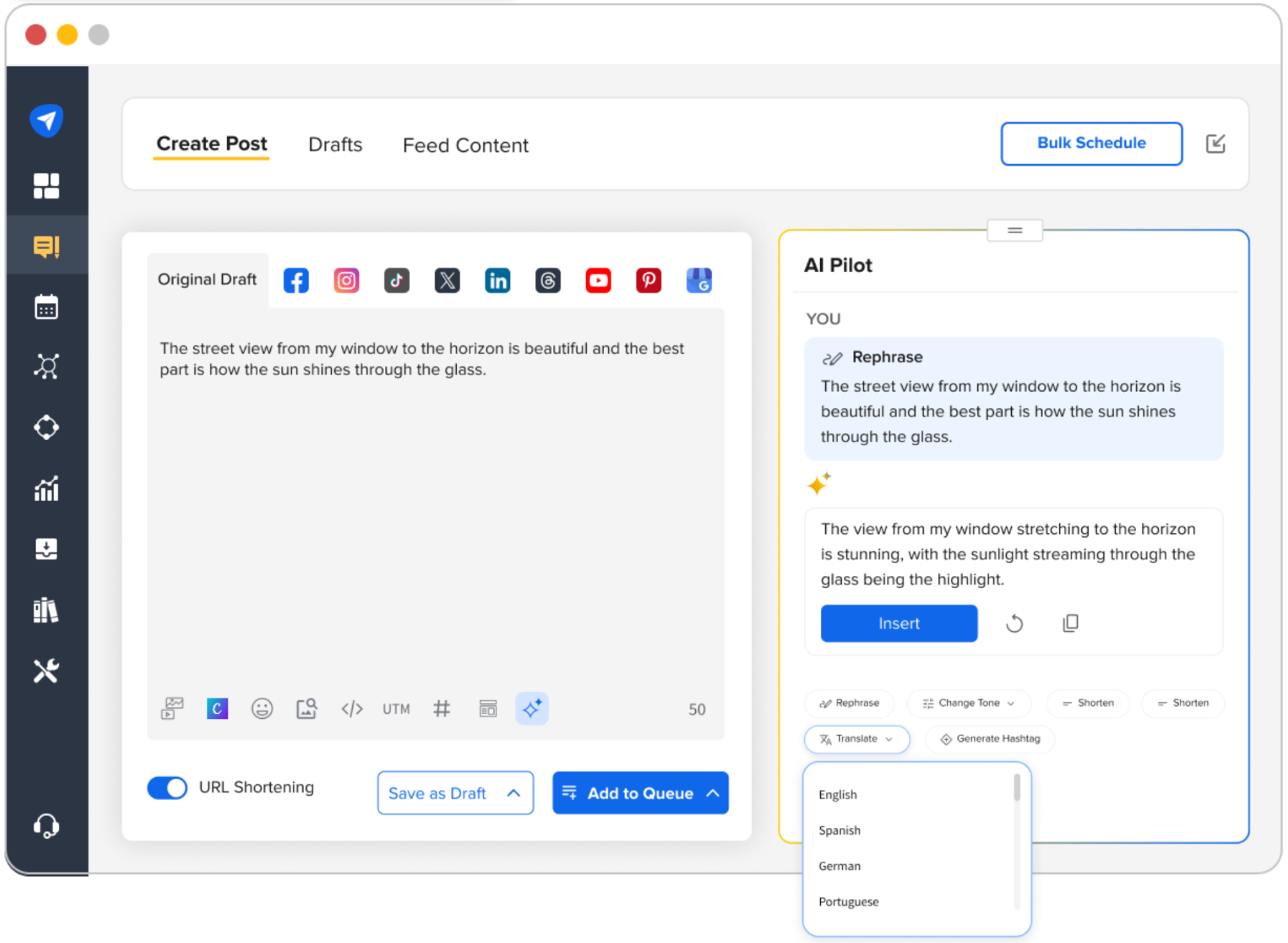Screen dimensions: 1288x943
Task: Select the Google Business Profile channel icon
Action: click(699, 280)
